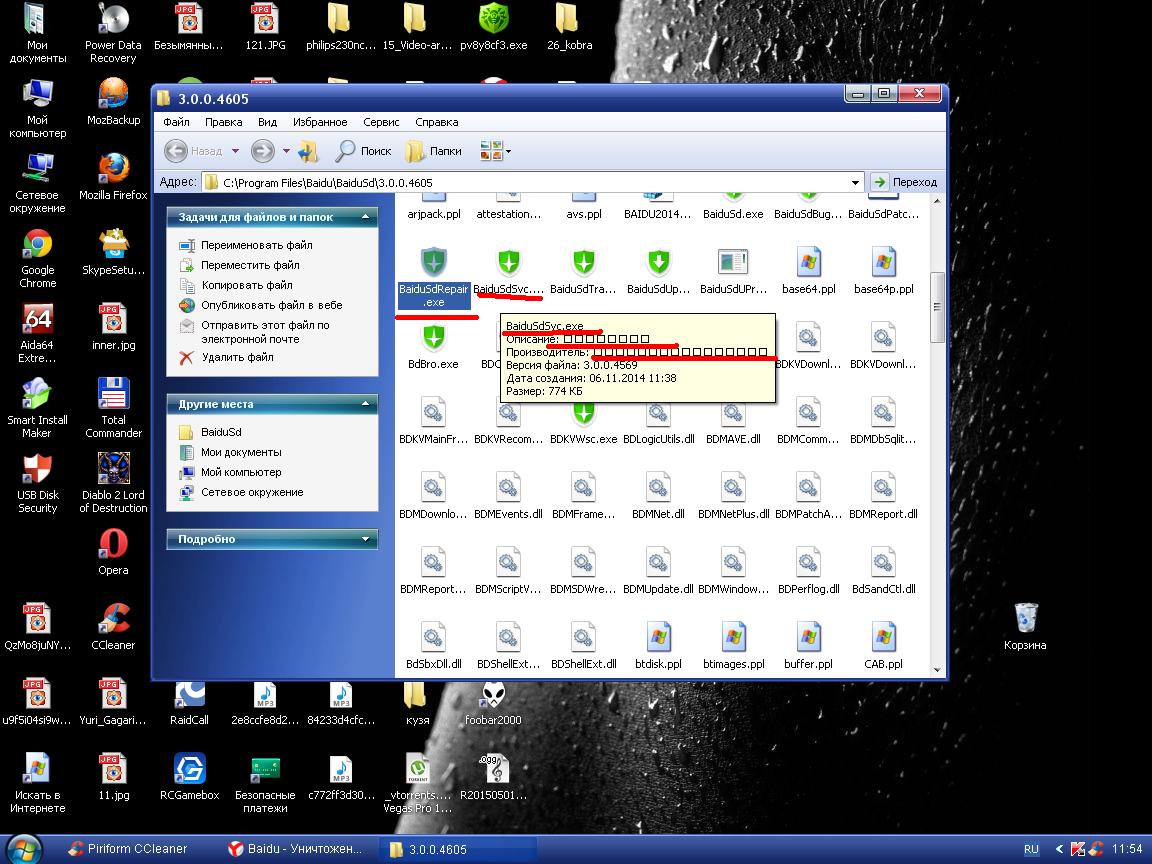Switch to Piriform CCleaner taskbar button
This screenshot has height=864, width=1152.
coord(127,849)
